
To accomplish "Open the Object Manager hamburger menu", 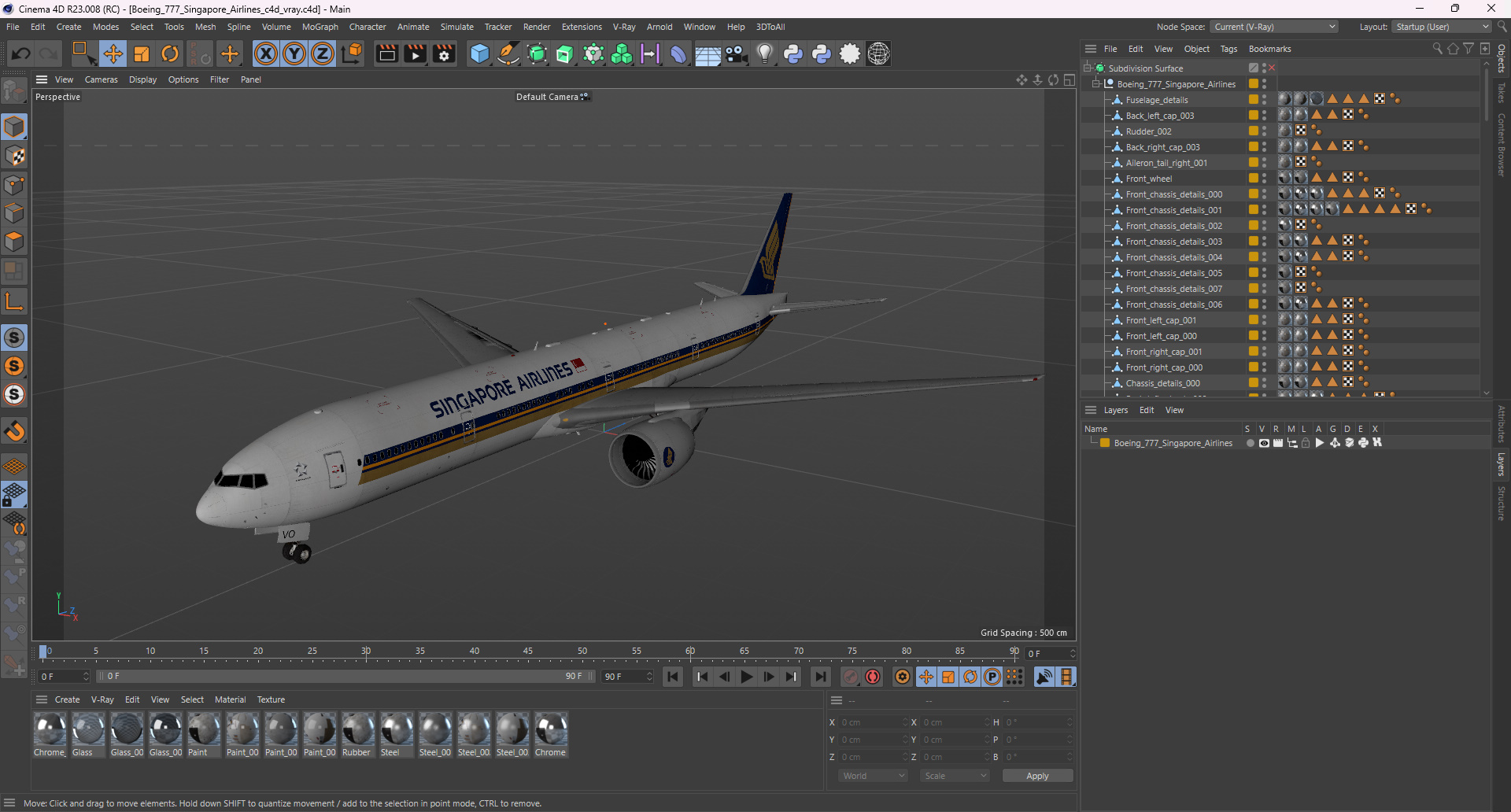I will (1090, 49).
